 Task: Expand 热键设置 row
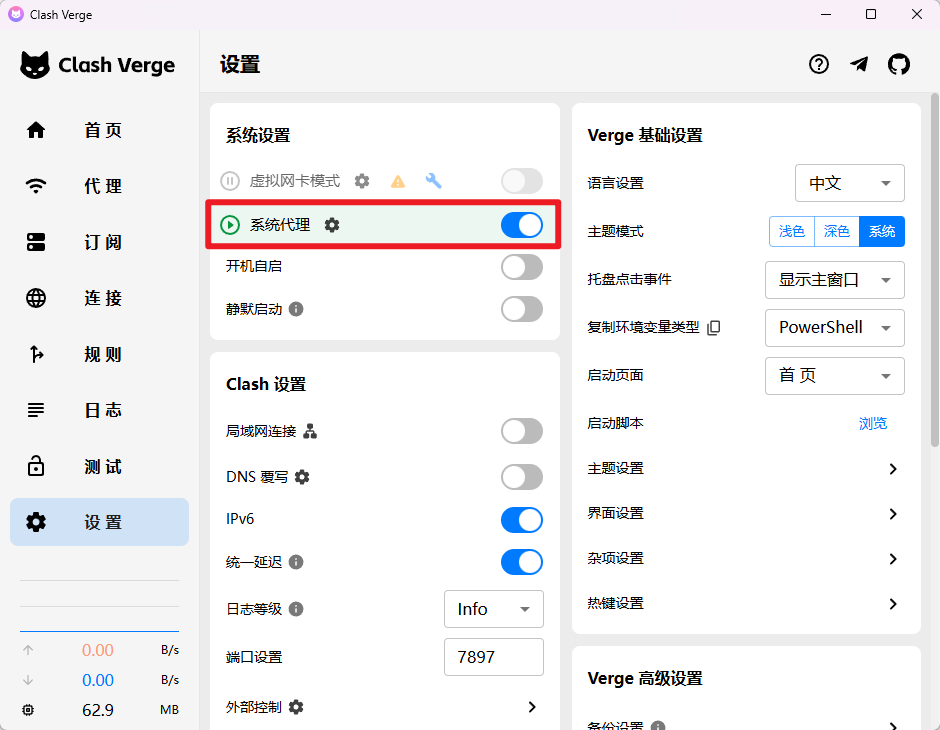tap(746, 604)
